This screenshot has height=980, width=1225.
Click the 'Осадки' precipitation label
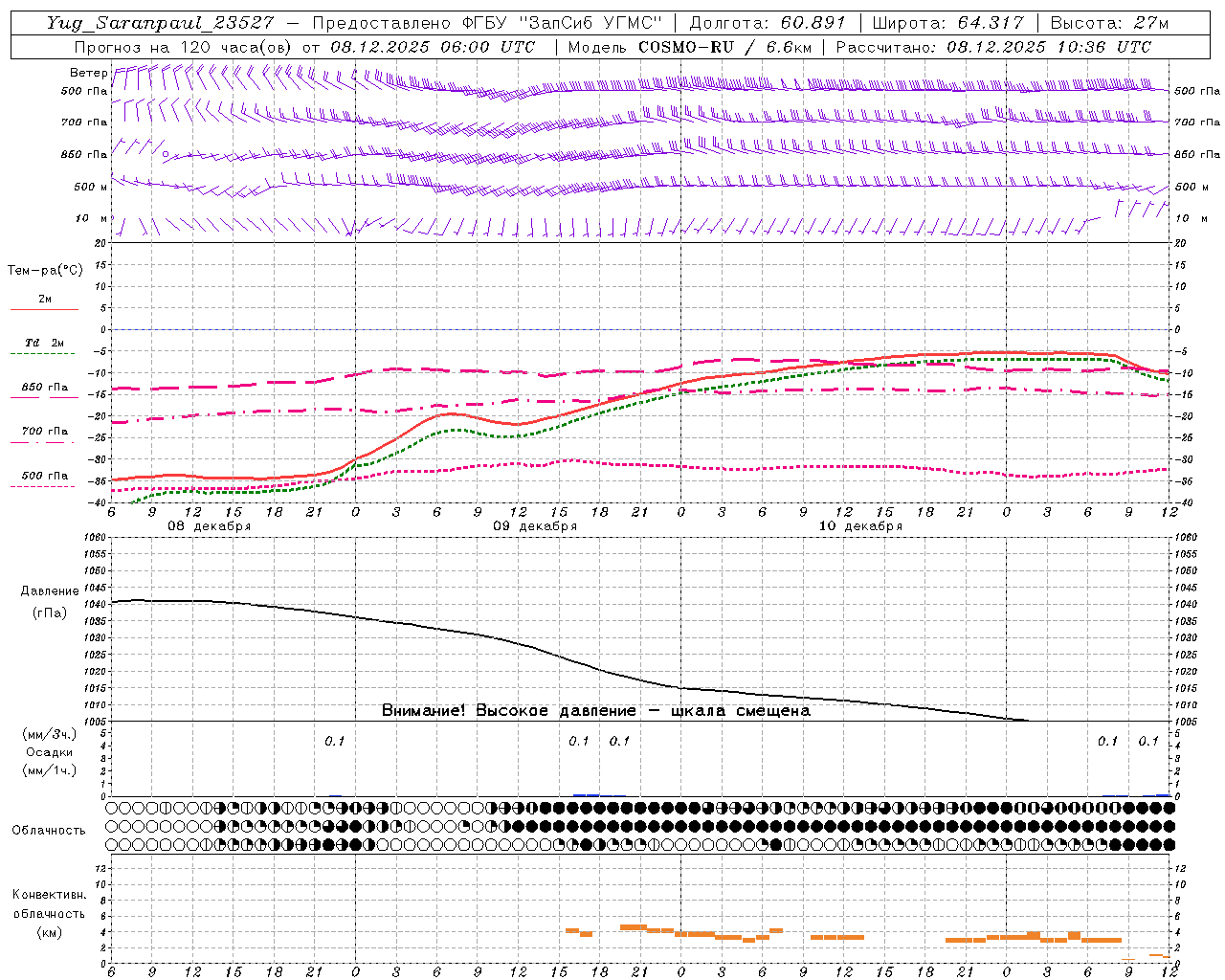pyautogui.click(x=49, y=752)
